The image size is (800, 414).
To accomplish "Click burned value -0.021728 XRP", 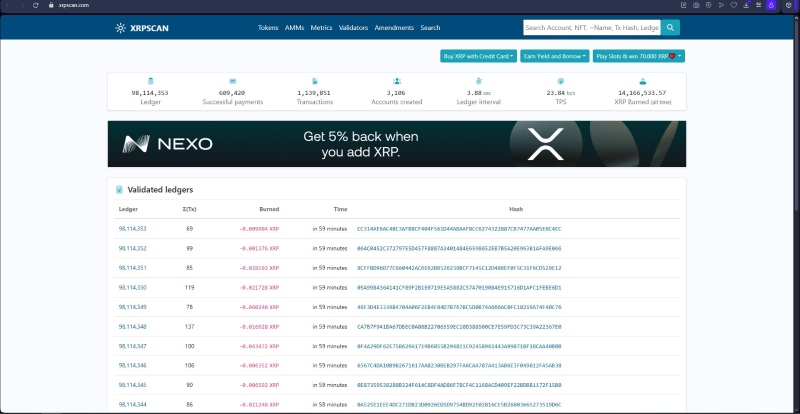I will (x=259, y=288).
